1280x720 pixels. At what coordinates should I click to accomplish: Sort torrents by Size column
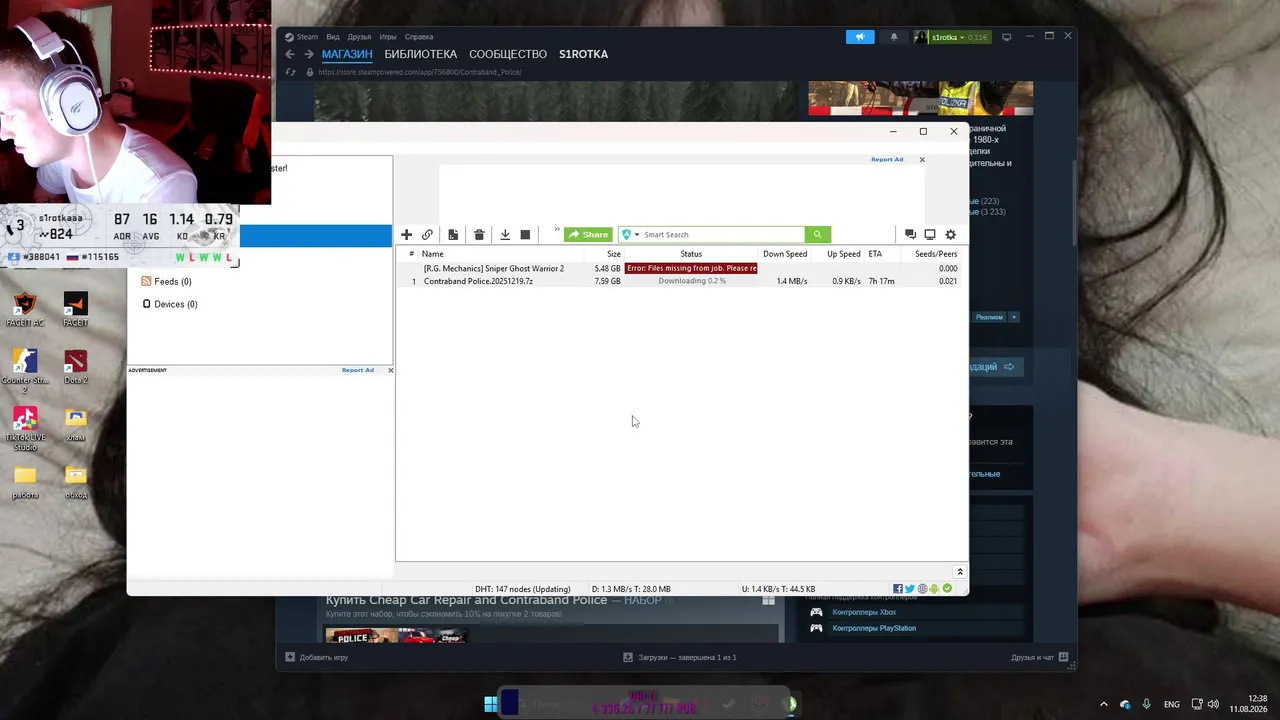point(614,254)
